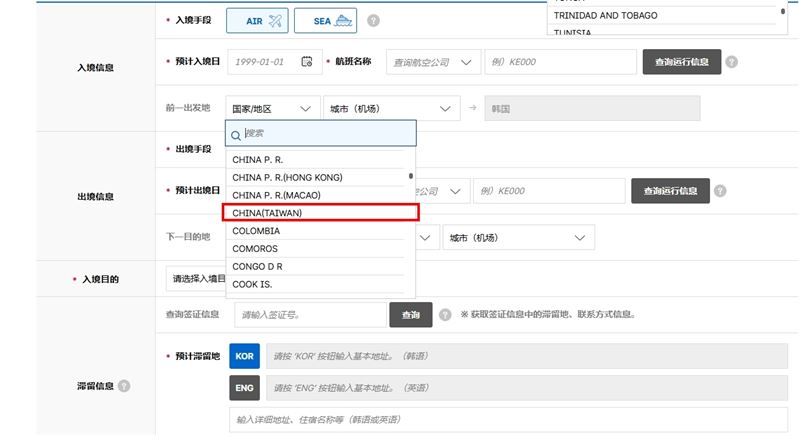Click scrollbar of top-right country list
The image size is (800, 436).
[783, 11]
